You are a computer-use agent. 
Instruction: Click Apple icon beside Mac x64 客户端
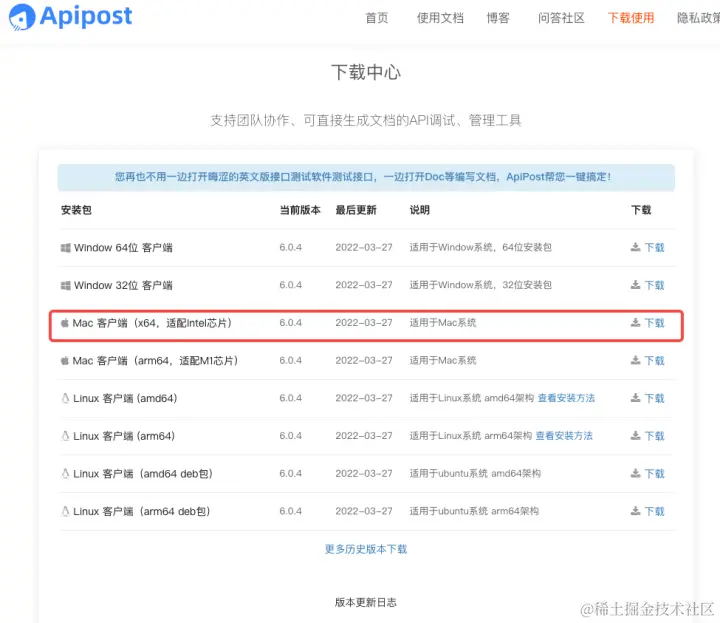tap(65, 323)
